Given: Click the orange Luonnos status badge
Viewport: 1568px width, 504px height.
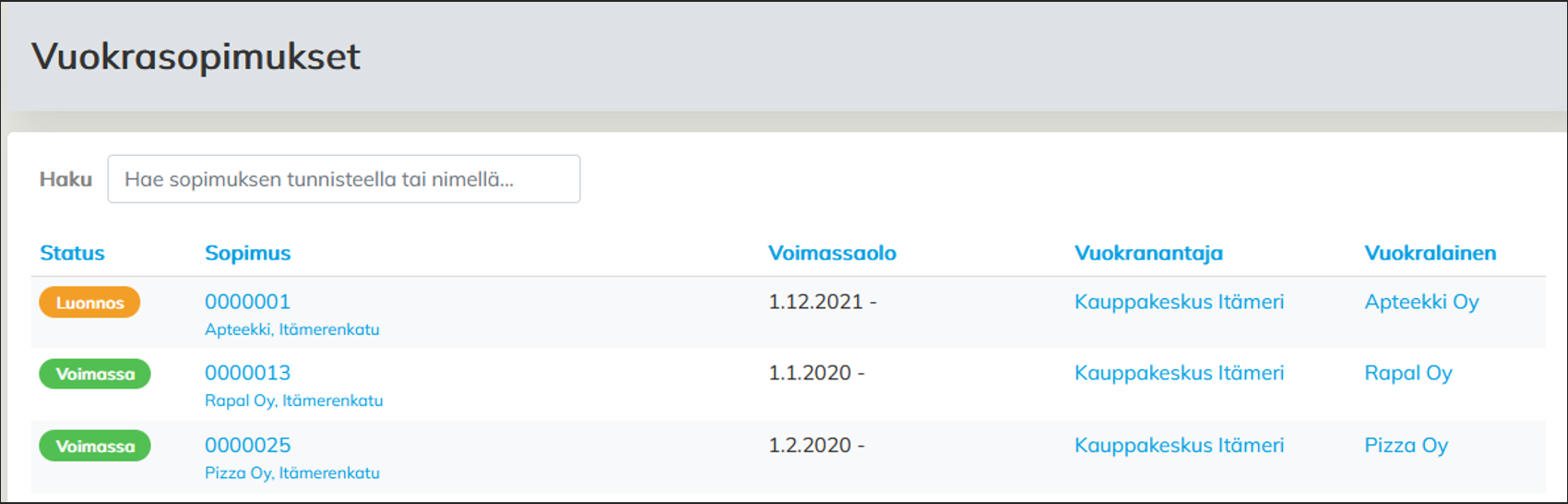Looking at the screenshot, I should coord(89,303).
